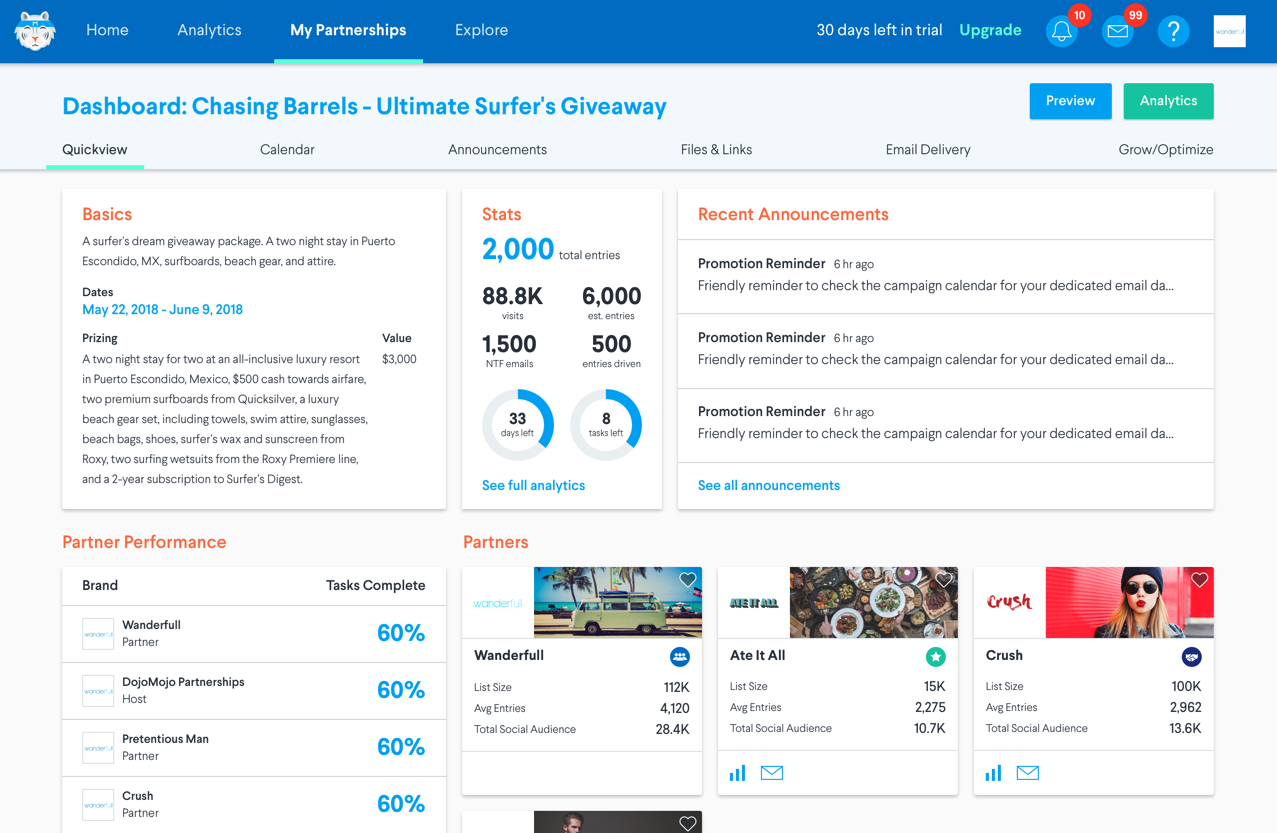This screenshot has height=833, width=1277.
Task: Open the notifications bell icon
Action: pos(1062,31)
